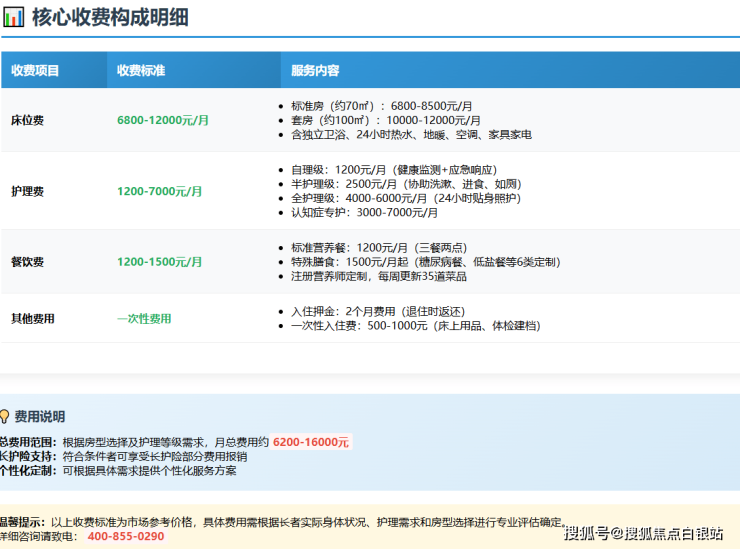Click the lightbulb icon next to 费用说明
The width and height of the screenshot is (740, 549).
click(x=5, y=416)
